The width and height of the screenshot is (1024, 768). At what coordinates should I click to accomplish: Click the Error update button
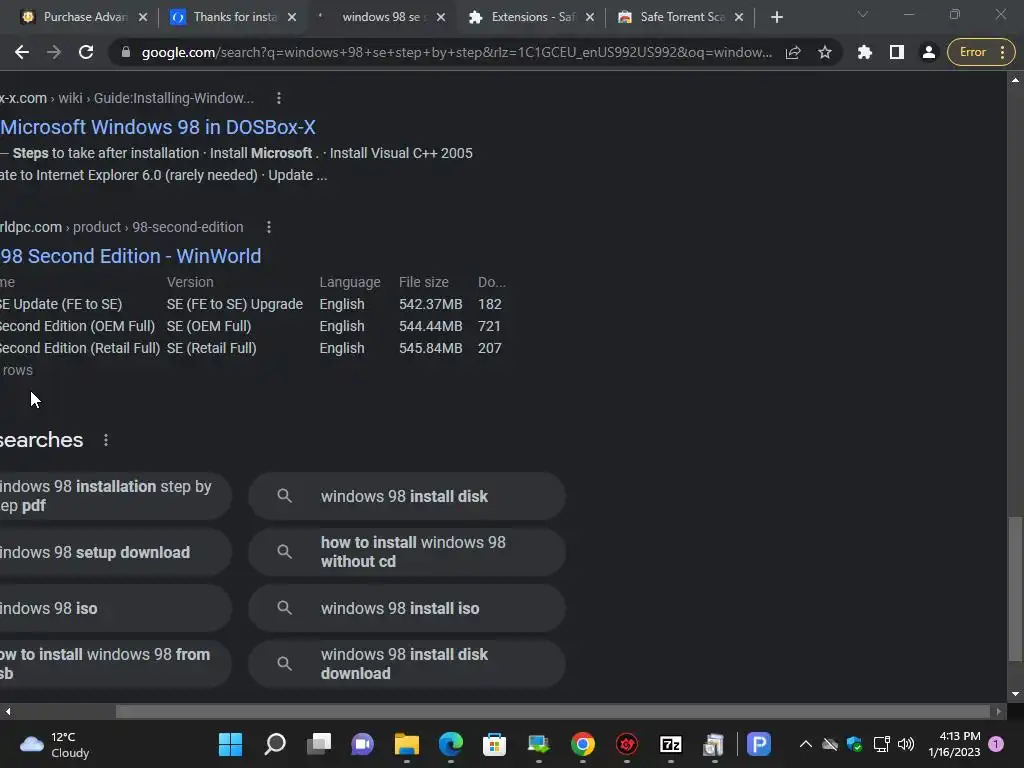click(x=981, y=52)
